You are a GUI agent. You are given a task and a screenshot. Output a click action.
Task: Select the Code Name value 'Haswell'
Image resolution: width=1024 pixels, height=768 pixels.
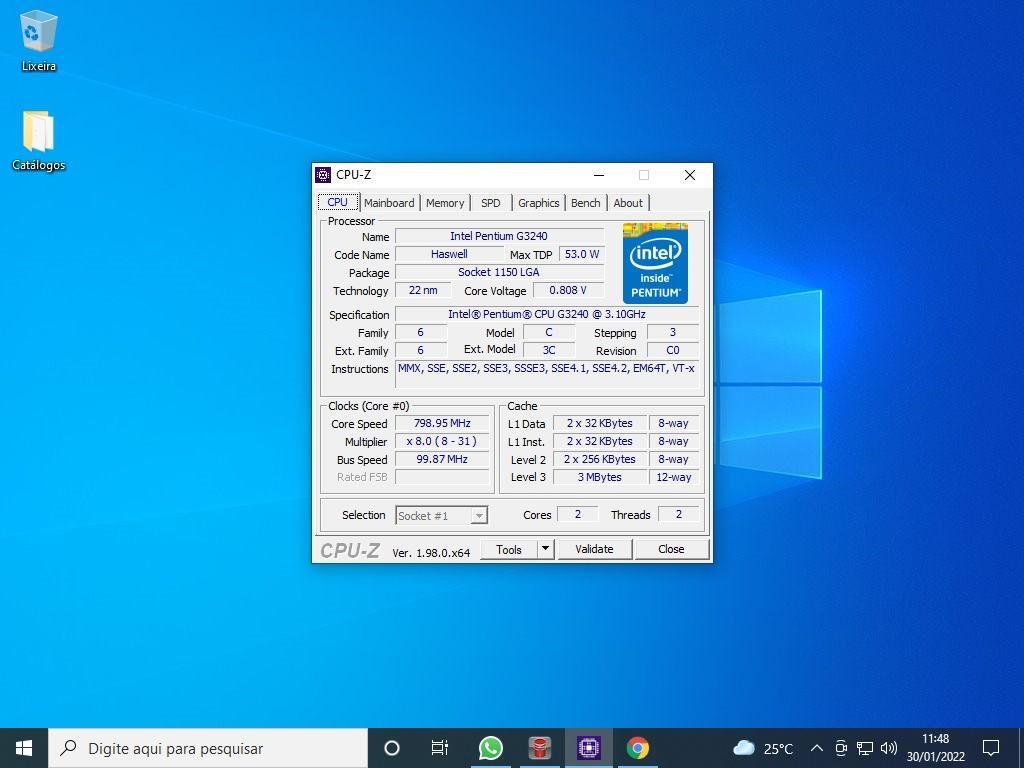tap(449, 255)
